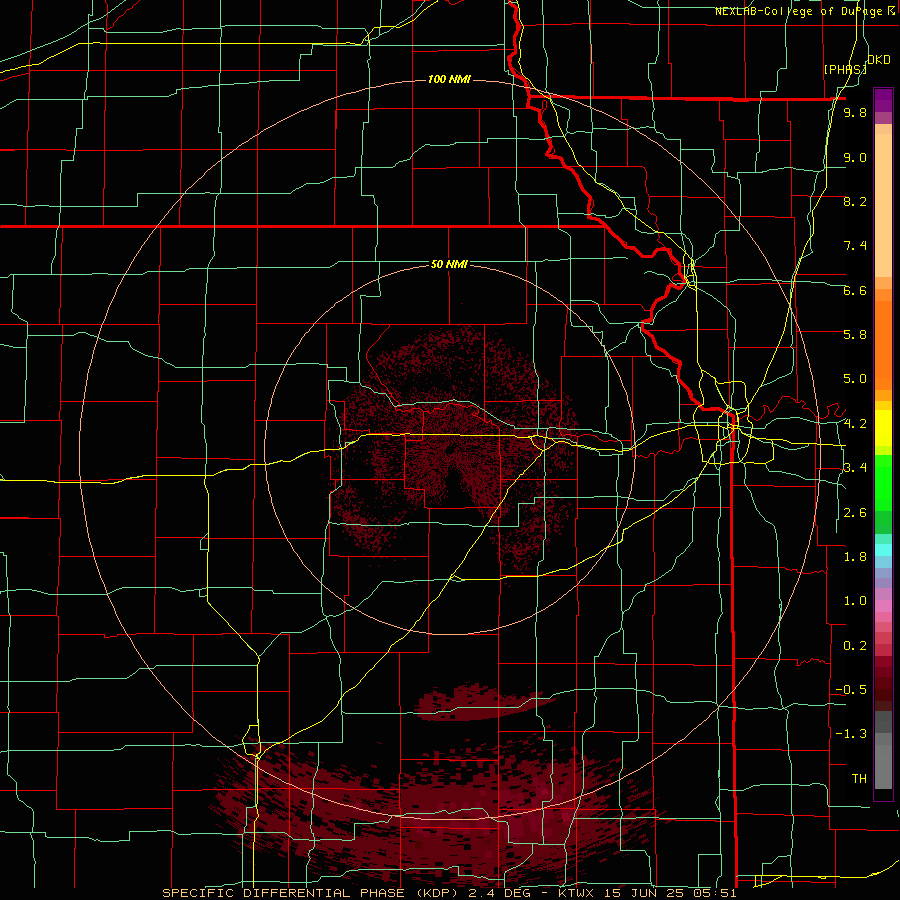Click the purple top segment of the color bar
The height and width of the screenshot is (900, 900).
pyautogui.click(x=883, y=100)
